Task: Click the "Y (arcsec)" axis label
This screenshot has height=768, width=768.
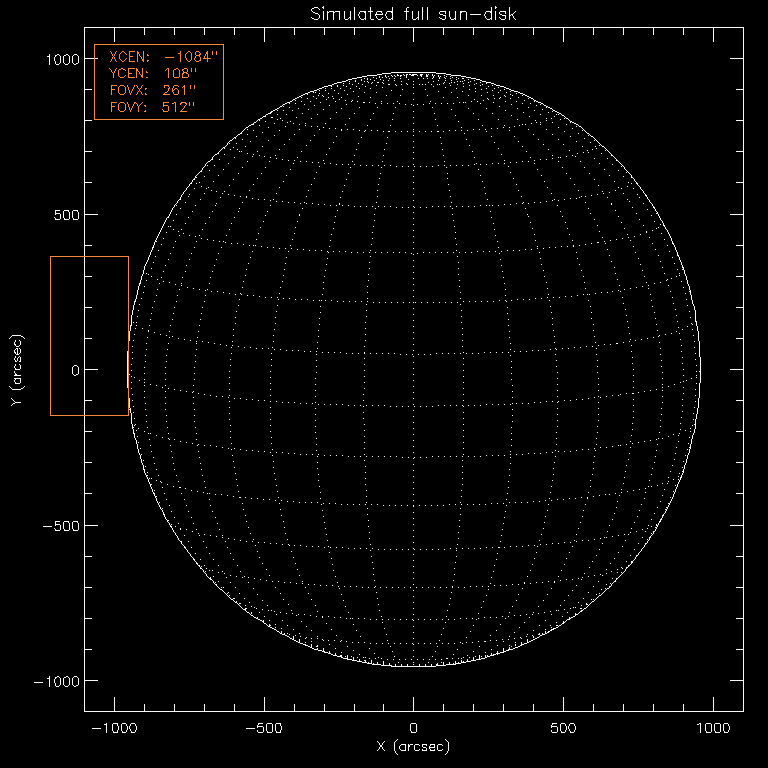Action: click(x=17, y=370)
